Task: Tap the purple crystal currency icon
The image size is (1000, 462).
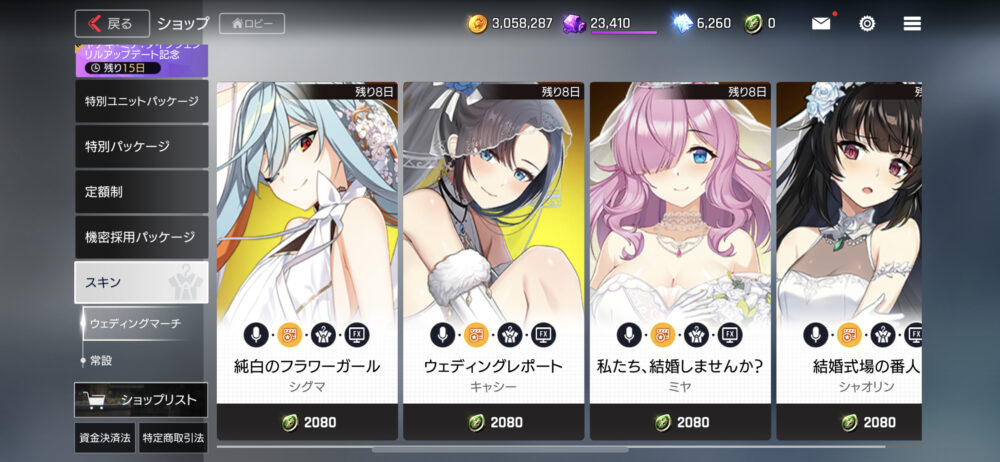Action: click(x=574, y=24)
